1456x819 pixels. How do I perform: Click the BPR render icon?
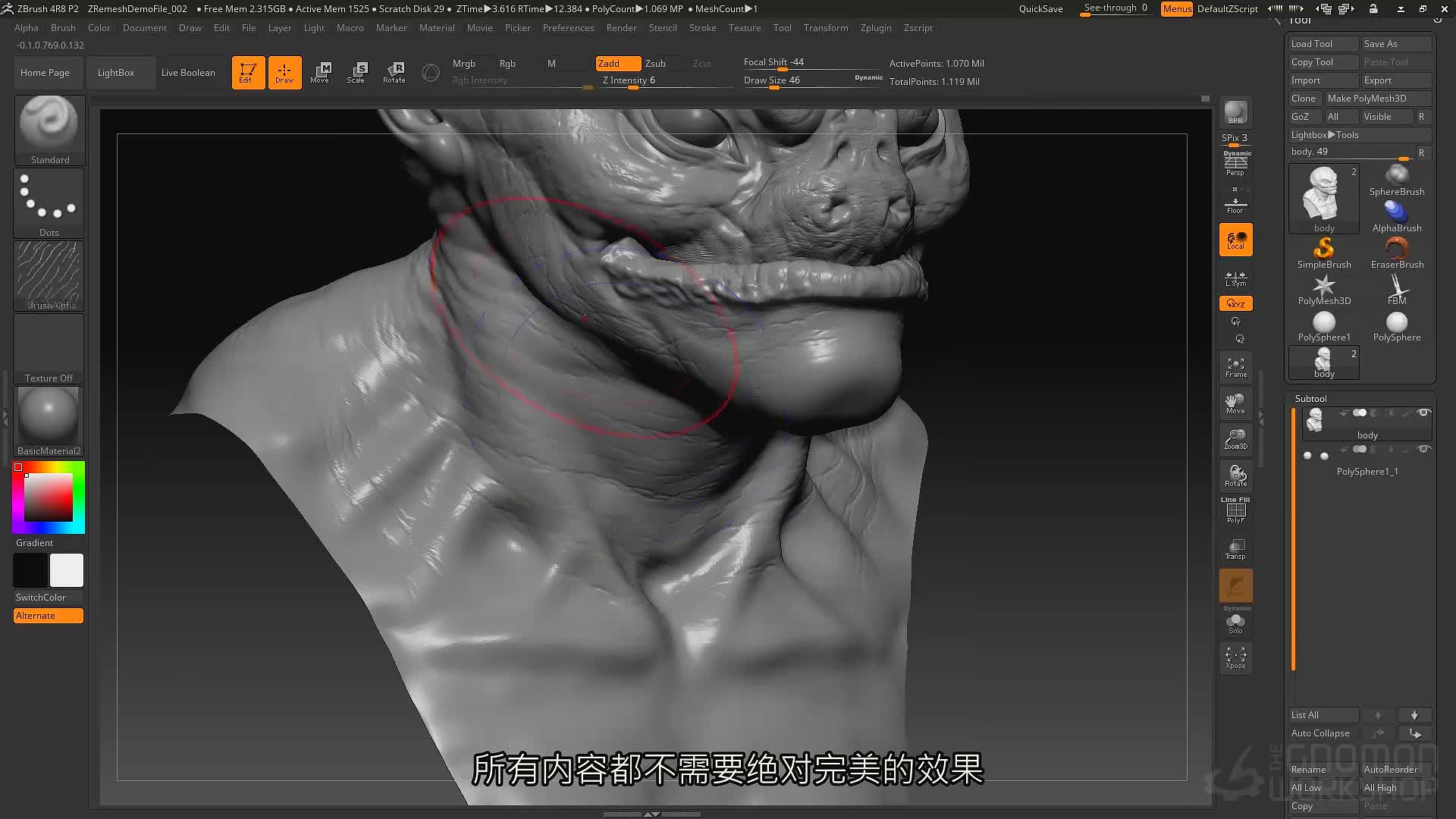click(1235, 112)
